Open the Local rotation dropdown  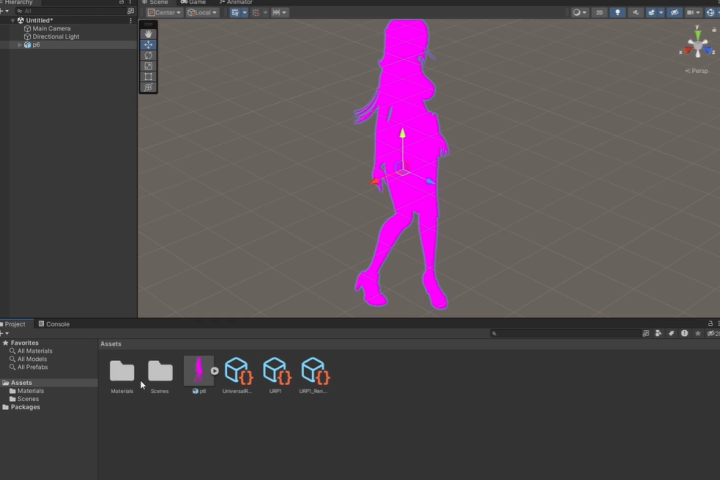point(202,12)
